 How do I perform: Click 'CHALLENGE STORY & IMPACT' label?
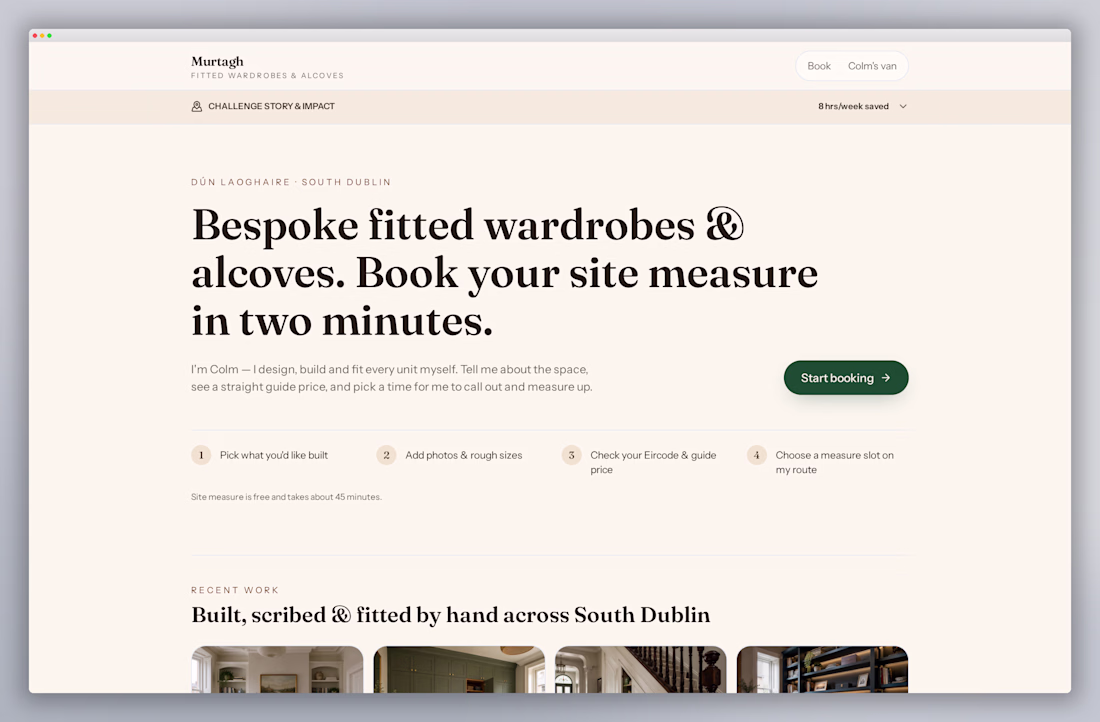coord(271,106)
